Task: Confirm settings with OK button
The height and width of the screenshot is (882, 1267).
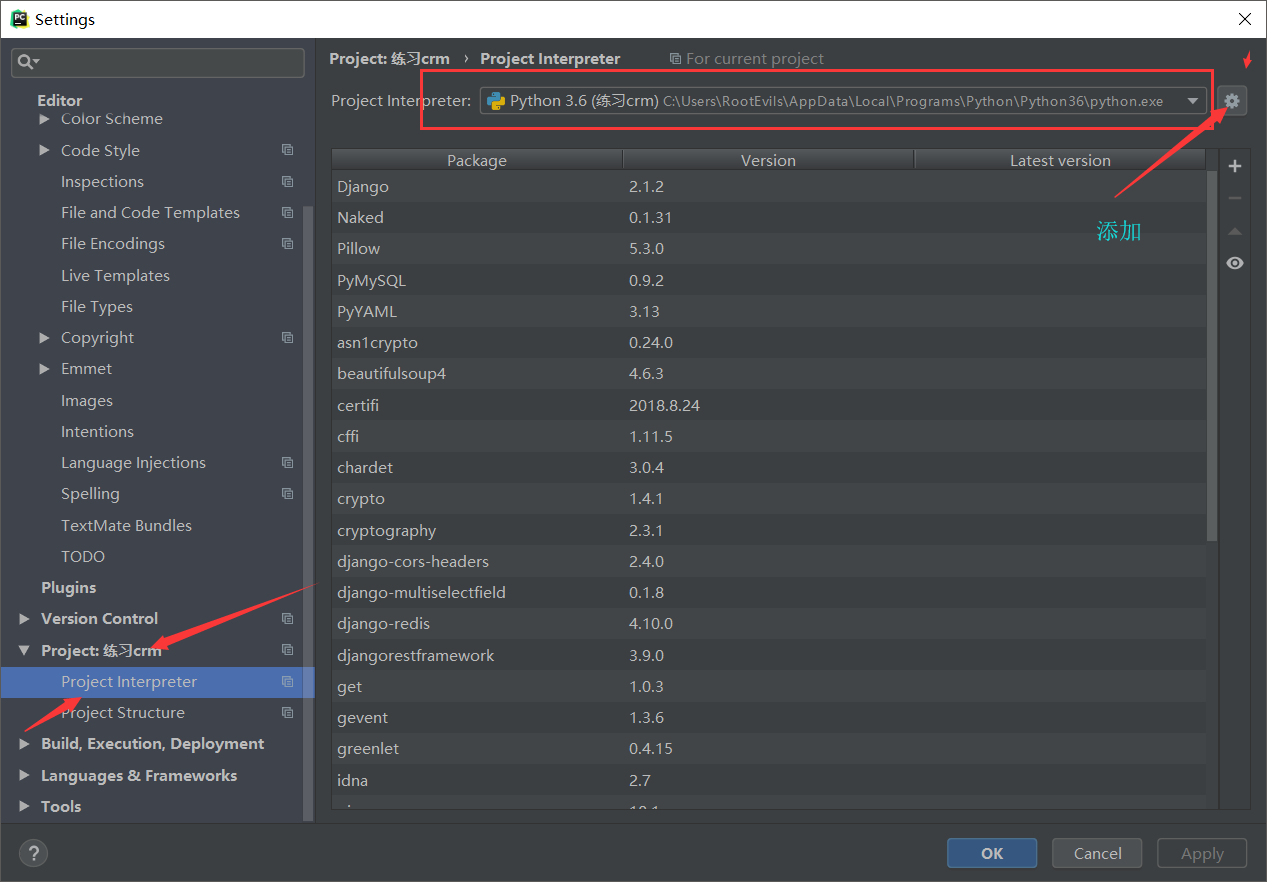Action: (992, 853)
